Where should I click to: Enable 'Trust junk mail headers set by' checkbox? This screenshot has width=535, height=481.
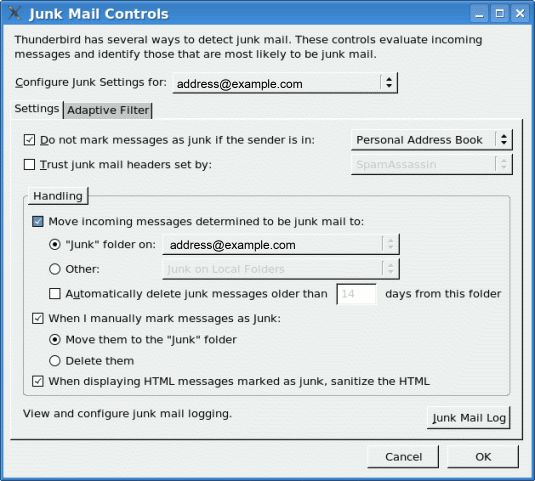coord(29,164)
